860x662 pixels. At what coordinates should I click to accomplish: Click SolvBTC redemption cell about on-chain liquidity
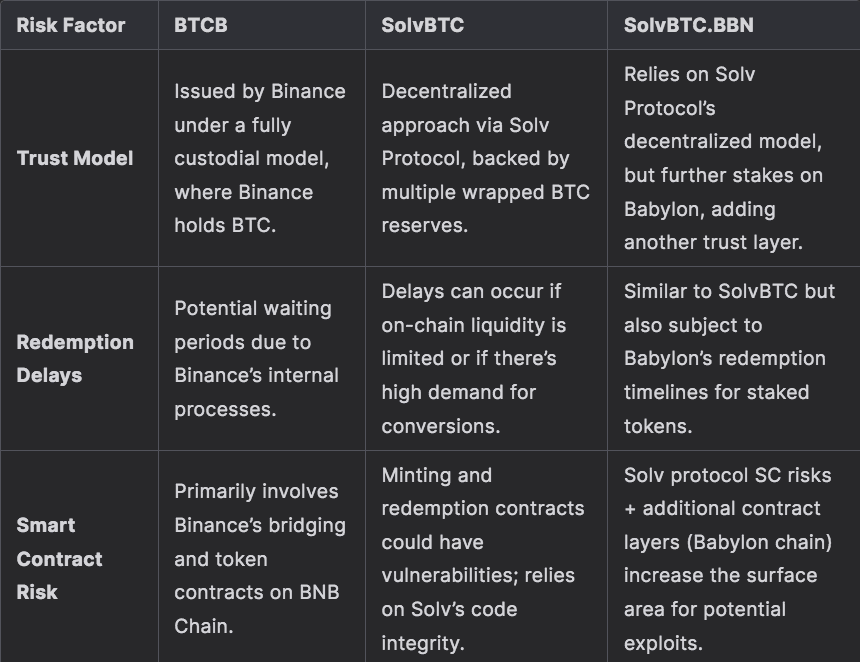click(474, 358)
